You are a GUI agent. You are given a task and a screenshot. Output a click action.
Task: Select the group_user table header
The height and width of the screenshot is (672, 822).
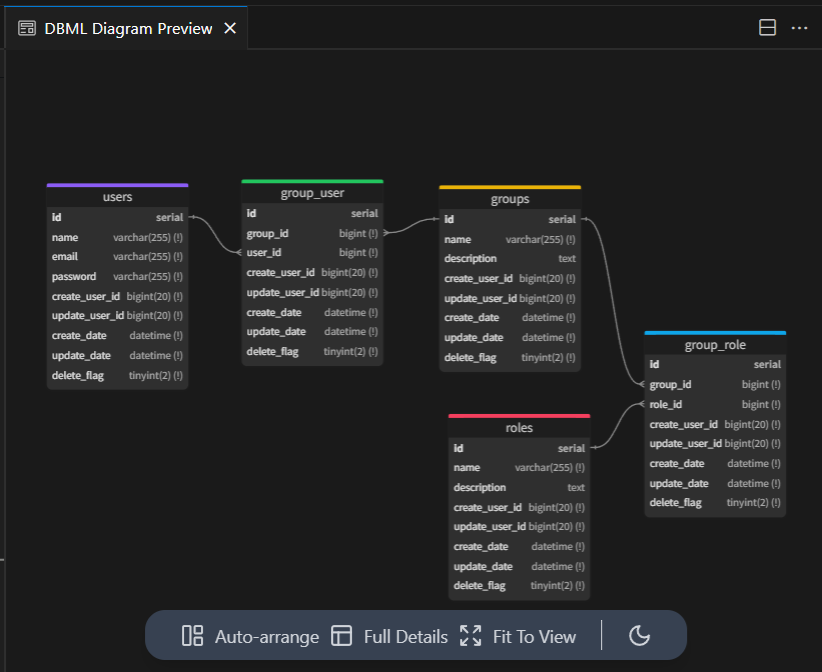point(312,193)
